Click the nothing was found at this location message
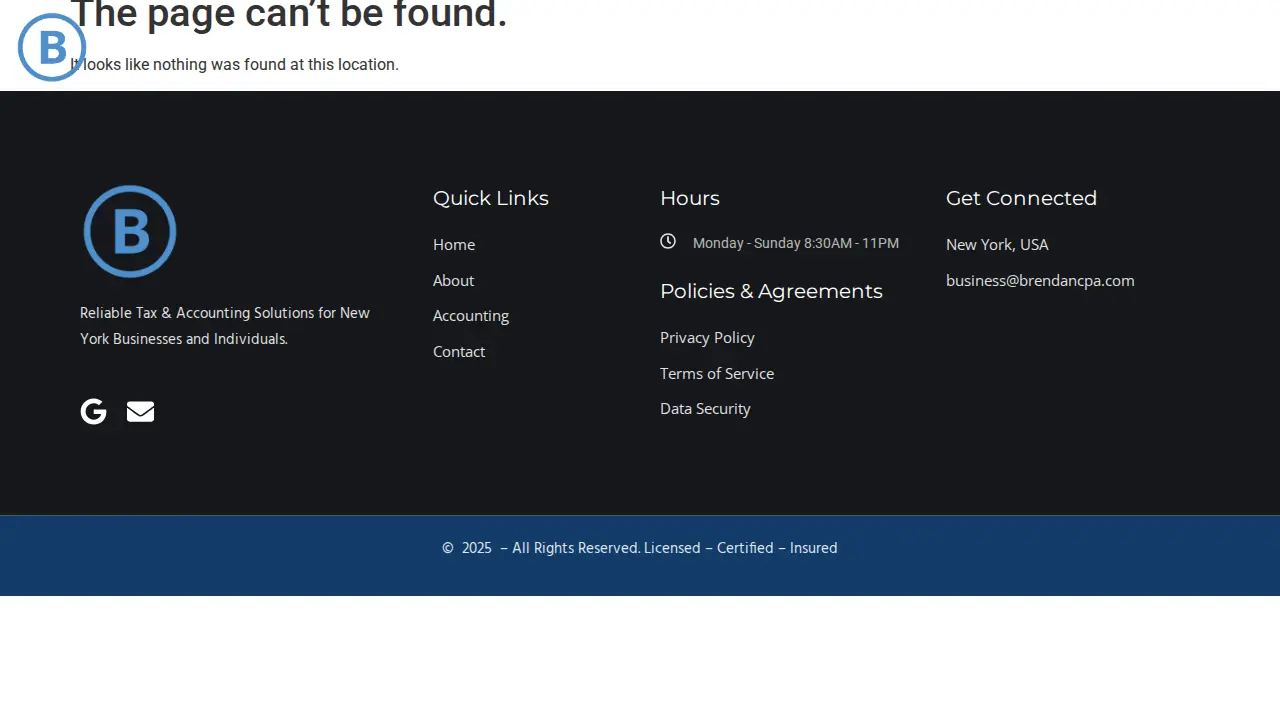Image resolution: width=1280 pixels, height=720 pixels. pos(235,64)
